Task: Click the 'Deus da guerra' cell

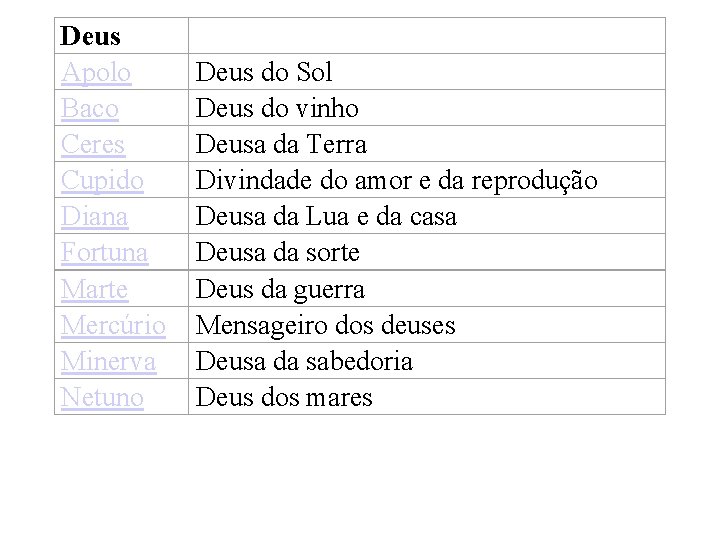Action: pyautogui.click(x=280, y=288)
